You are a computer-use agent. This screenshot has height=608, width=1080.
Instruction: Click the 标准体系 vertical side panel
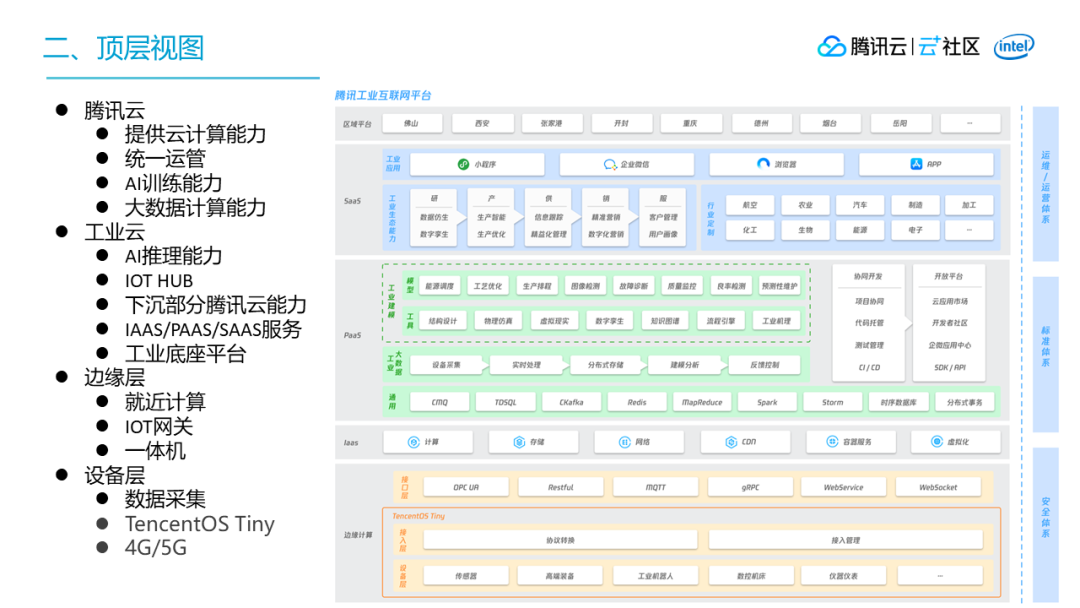coord(1046,354)
